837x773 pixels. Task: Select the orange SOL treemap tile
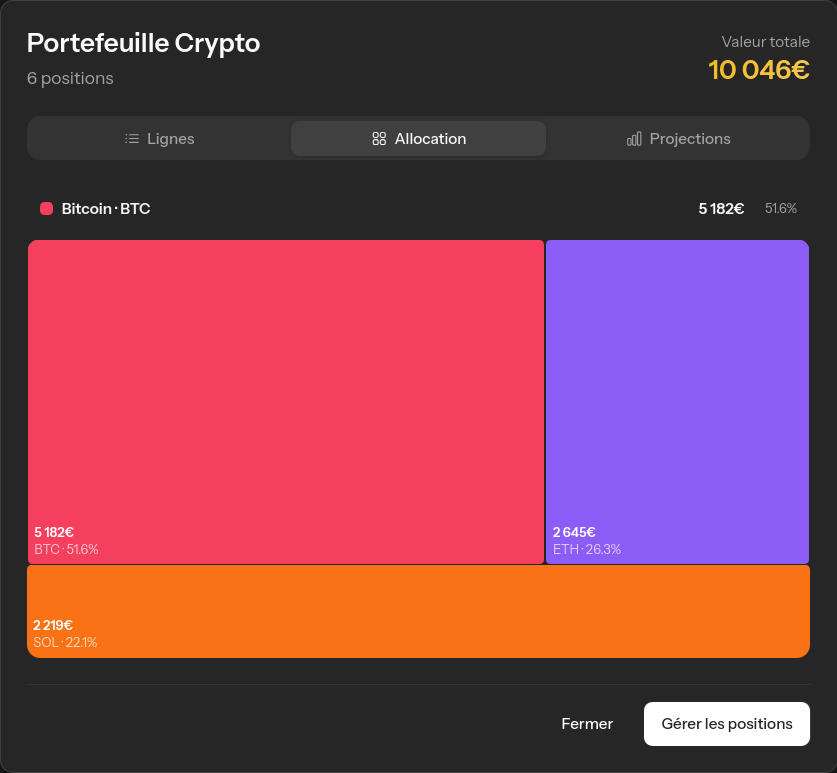click(x=418, y=610)
